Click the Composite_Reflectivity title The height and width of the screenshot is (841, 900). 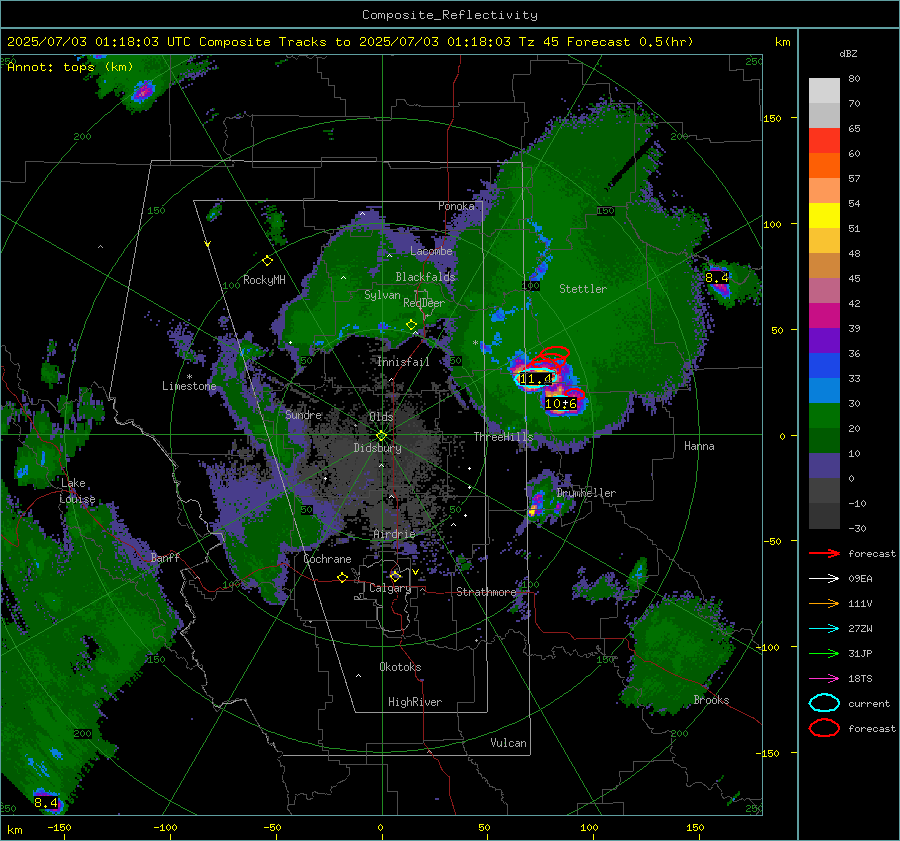click(450, 15)
